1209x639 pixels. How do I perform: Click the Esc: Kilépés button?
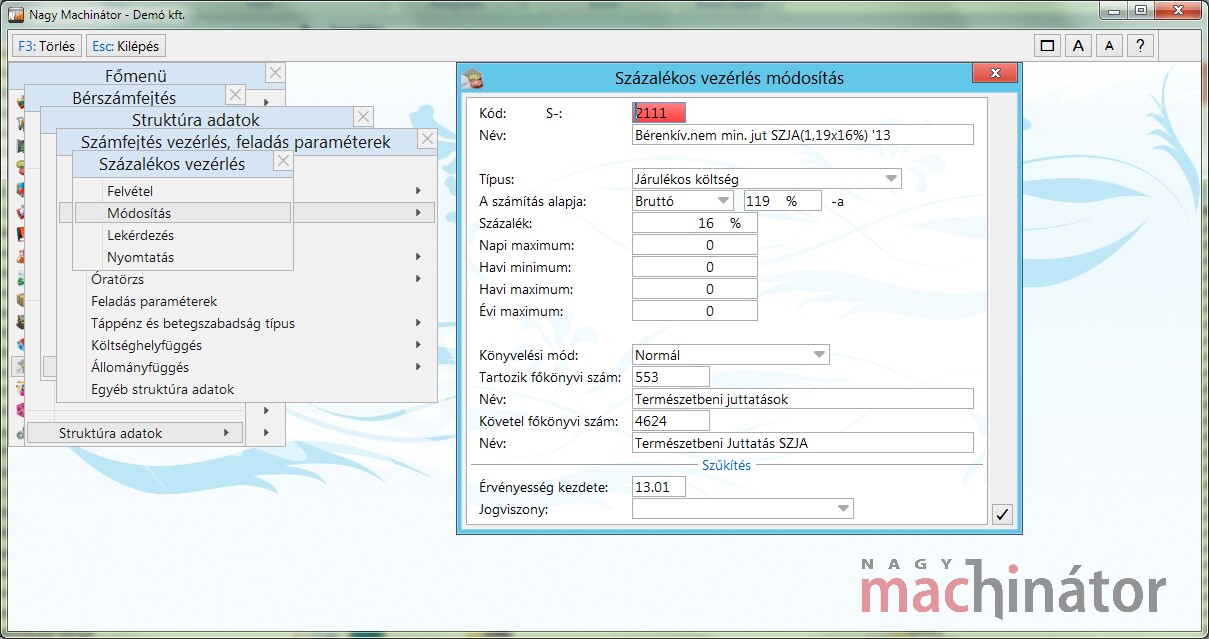point(125,46)
